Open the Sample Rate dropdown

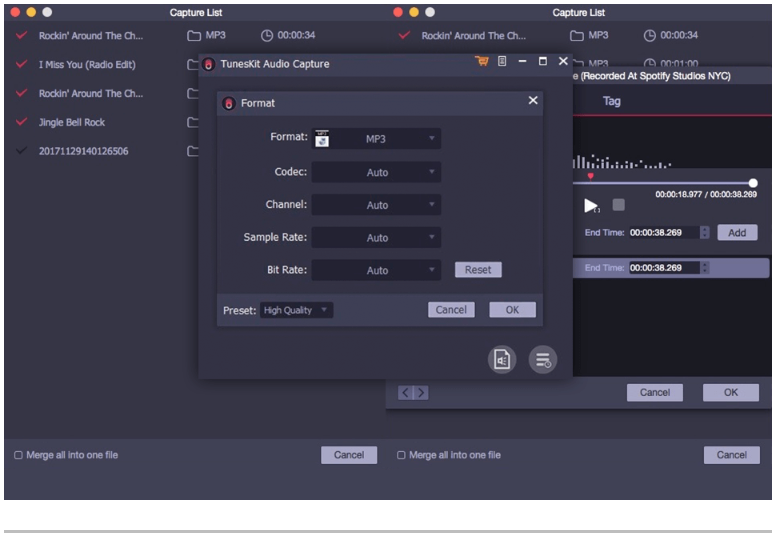[x=376, y=238]
